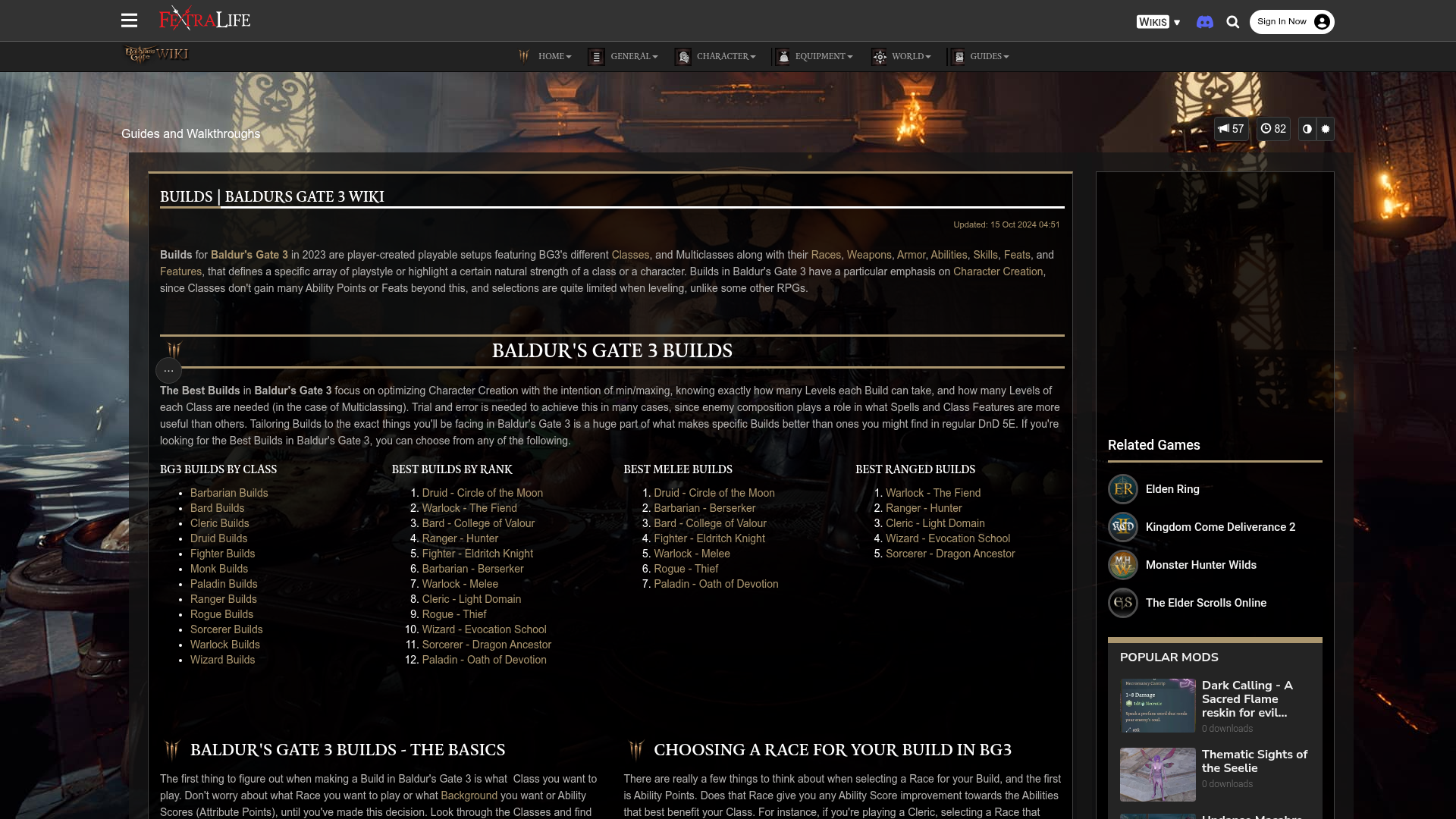The image size is (1456, 819).
Task: Open Monk Builds link
Action: pyautogui.click(x=219, y=569)
